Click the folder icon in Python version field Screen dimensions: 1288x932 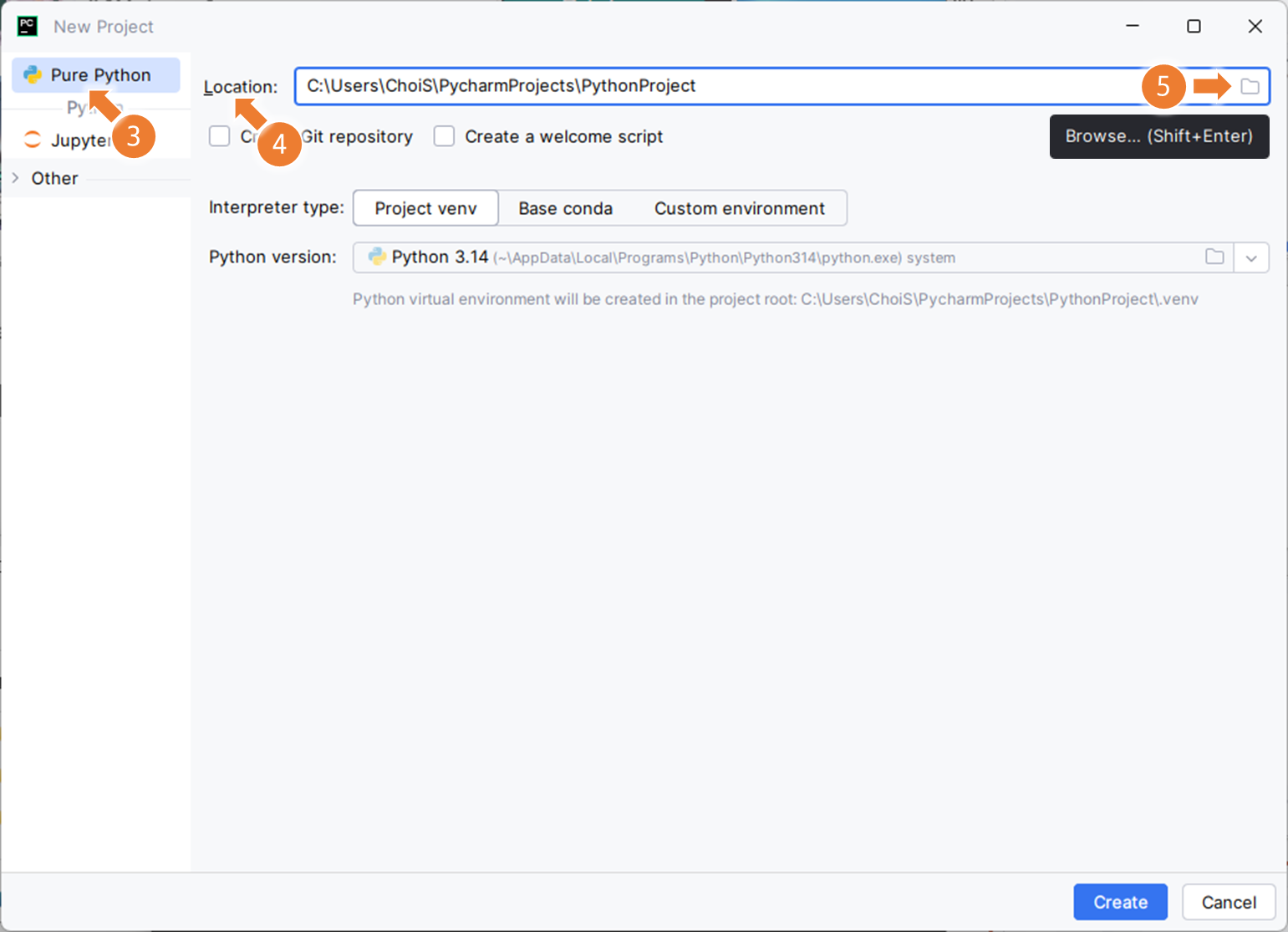pyautogui.click(x=1214, y=257)
